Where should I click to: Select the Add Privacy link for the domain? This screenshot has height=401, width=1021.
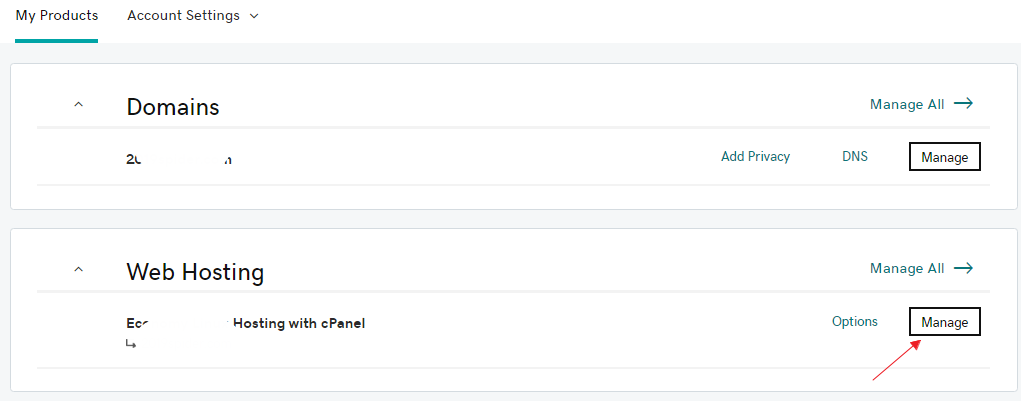pyautogui.click(x=755, y=157)
